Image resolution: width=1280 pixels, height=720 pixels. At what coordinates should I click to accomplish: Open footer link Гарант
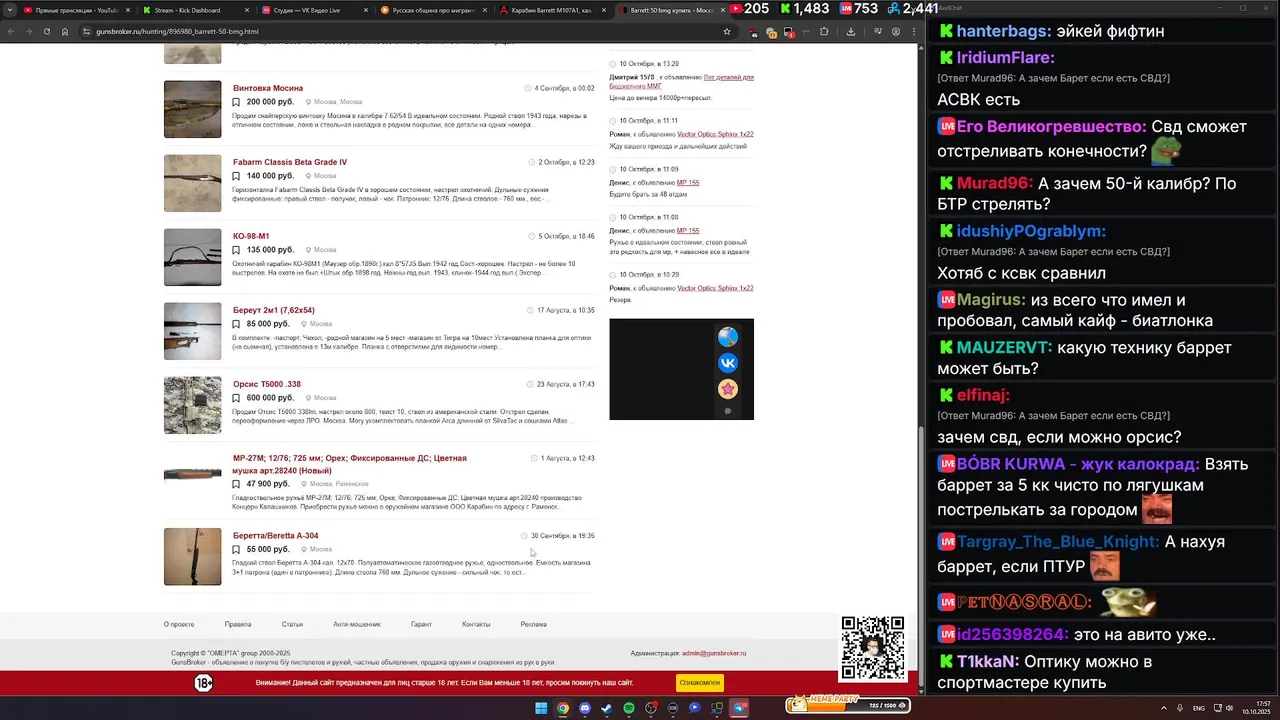(421, 624)
